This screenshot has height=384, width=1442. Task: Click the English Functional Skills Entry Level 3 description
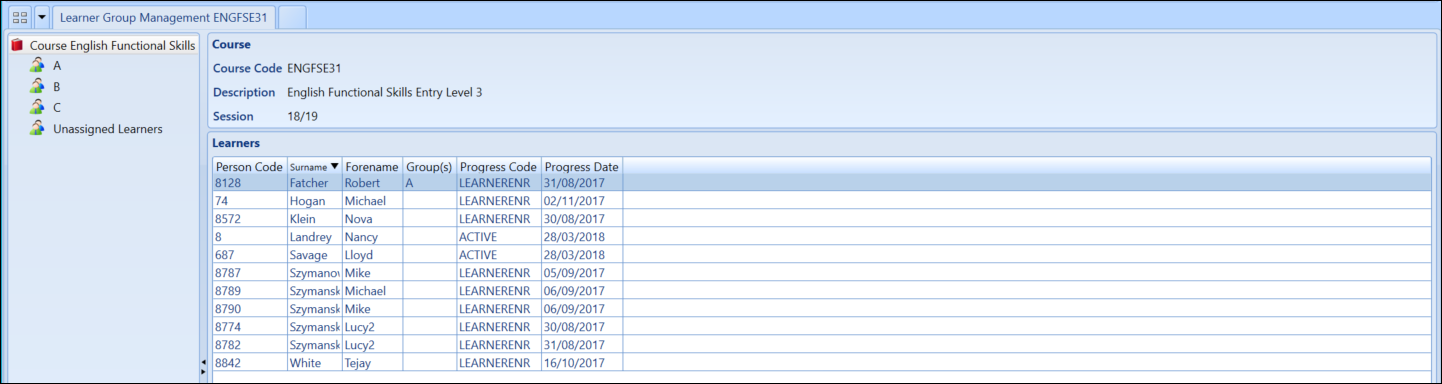(x=385, y=92)
